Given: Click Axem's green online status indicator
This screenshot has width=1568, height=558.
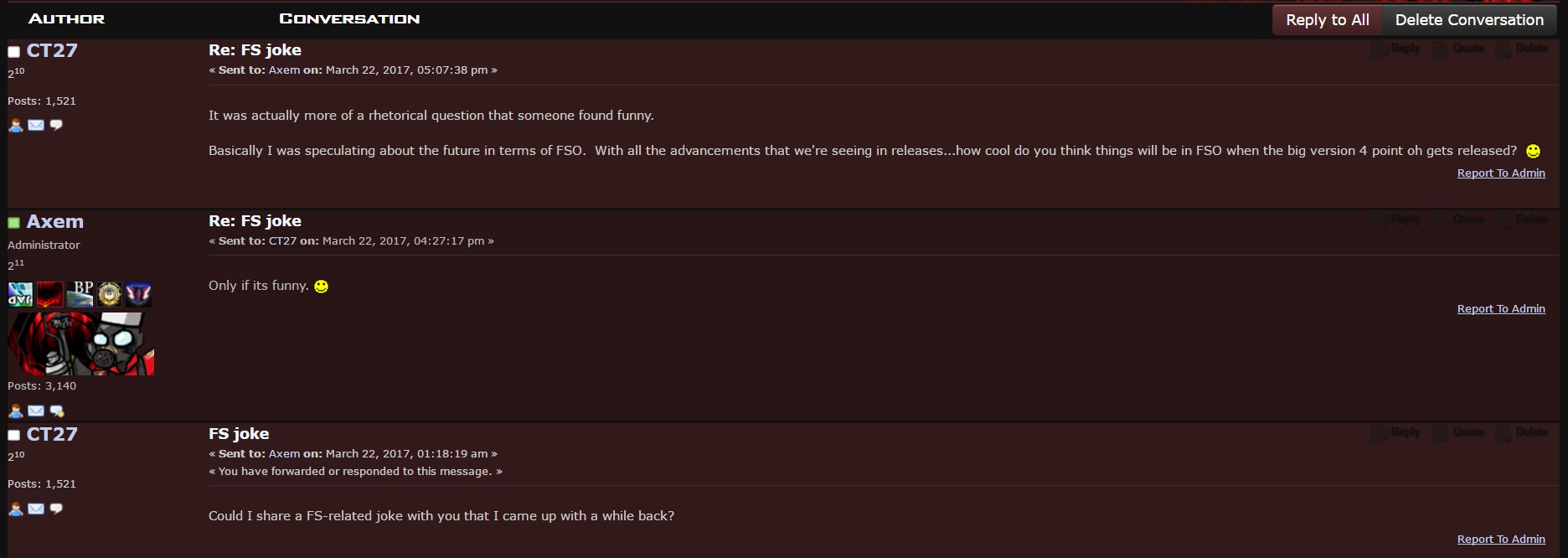Looking at the screenshot, I should point(13,223).
